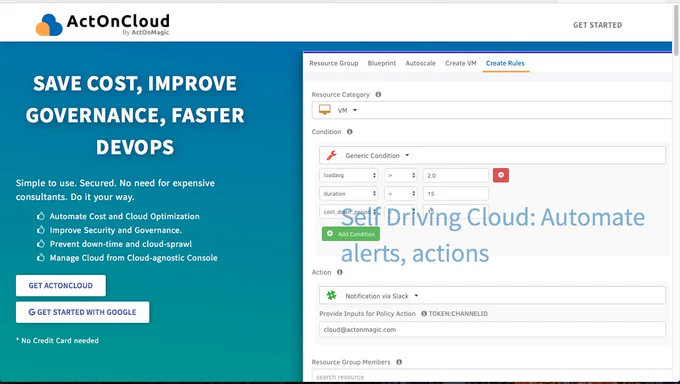Click the loadavg value field showing 2.0
Image resolution: width=680 pixels, height=384 pixels.
(x=456, y=175)
